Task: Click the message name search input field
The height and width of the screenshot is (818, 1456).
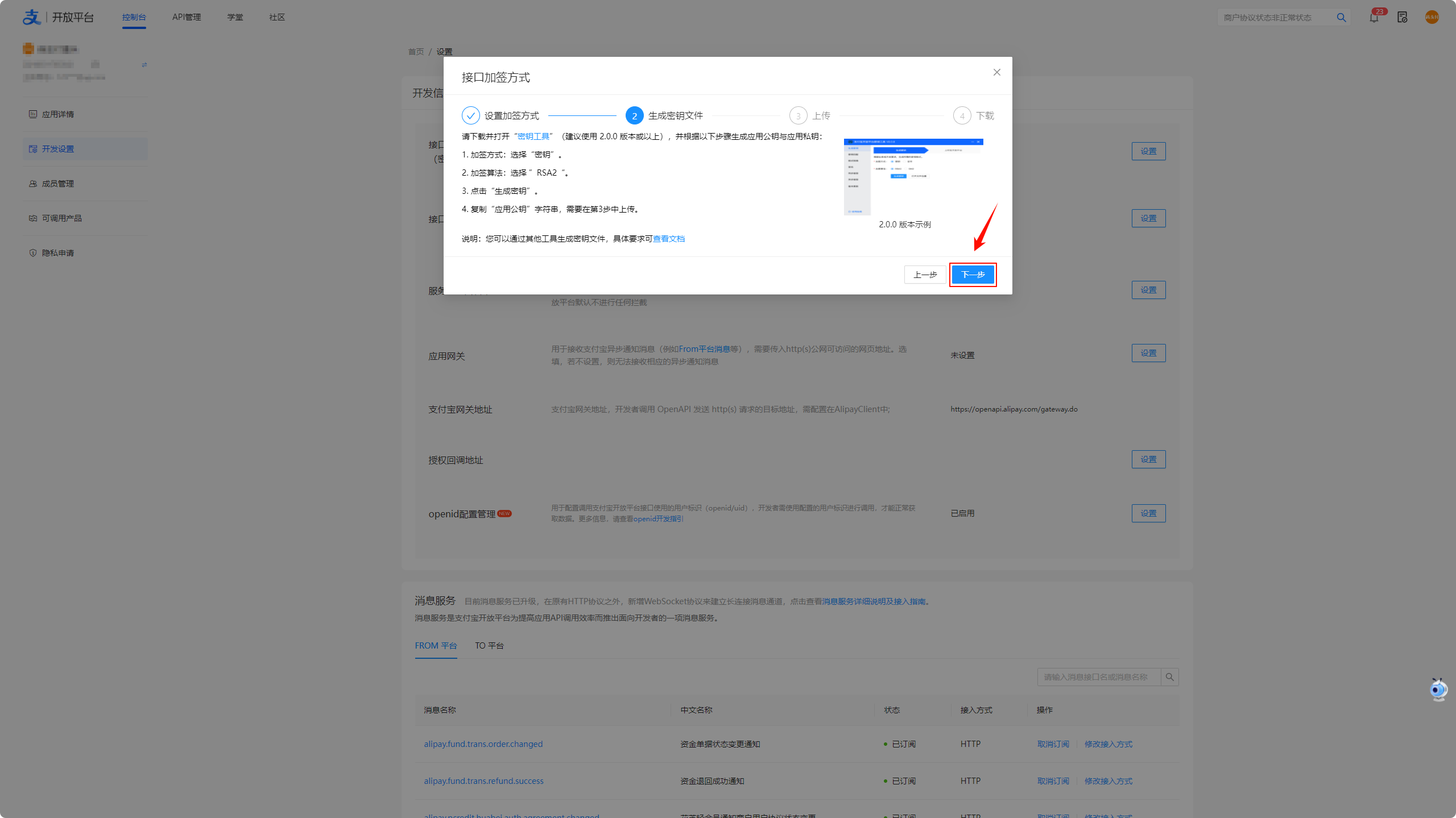Action: click(x=1098, y=677)
